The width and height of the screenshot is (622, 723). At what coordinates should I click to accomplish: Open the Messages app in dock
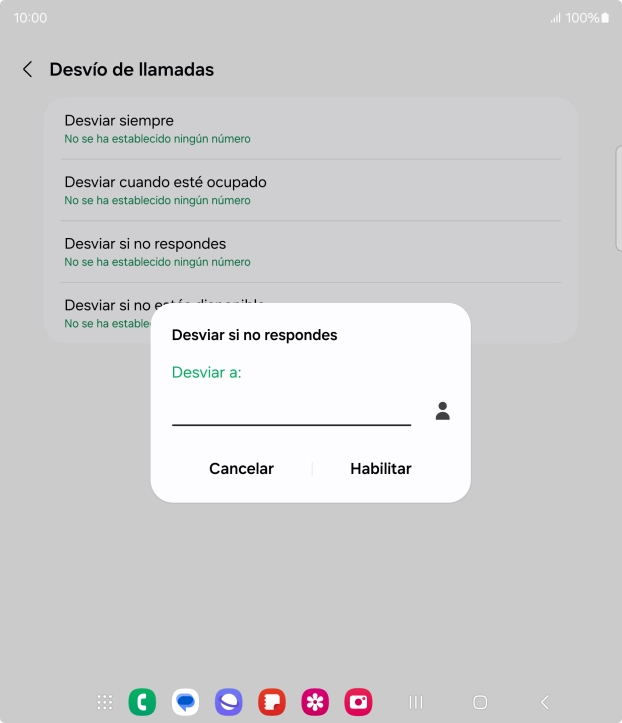point(185,702)
